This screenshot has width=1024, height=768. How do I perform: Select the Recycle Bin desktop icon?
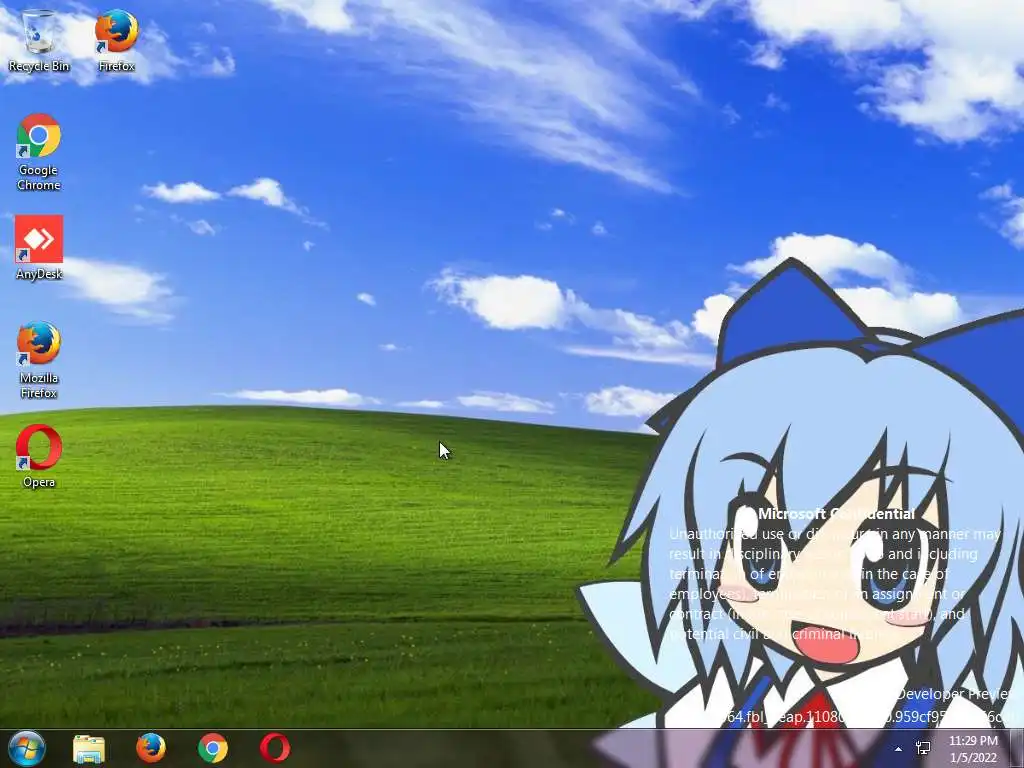tap(39, 40)
